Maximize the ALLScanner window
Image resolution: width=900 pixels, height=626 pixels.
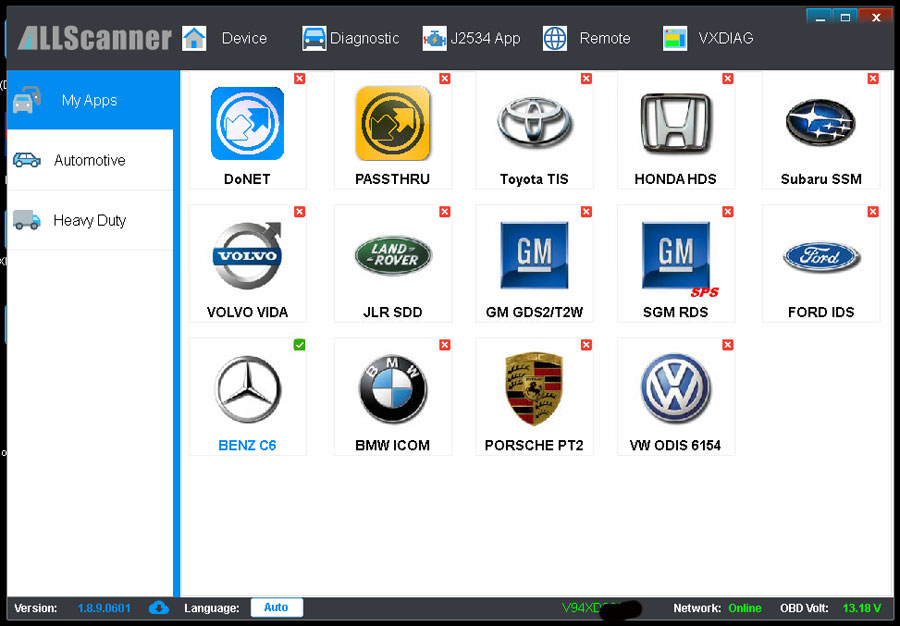(x=845, y=17)
